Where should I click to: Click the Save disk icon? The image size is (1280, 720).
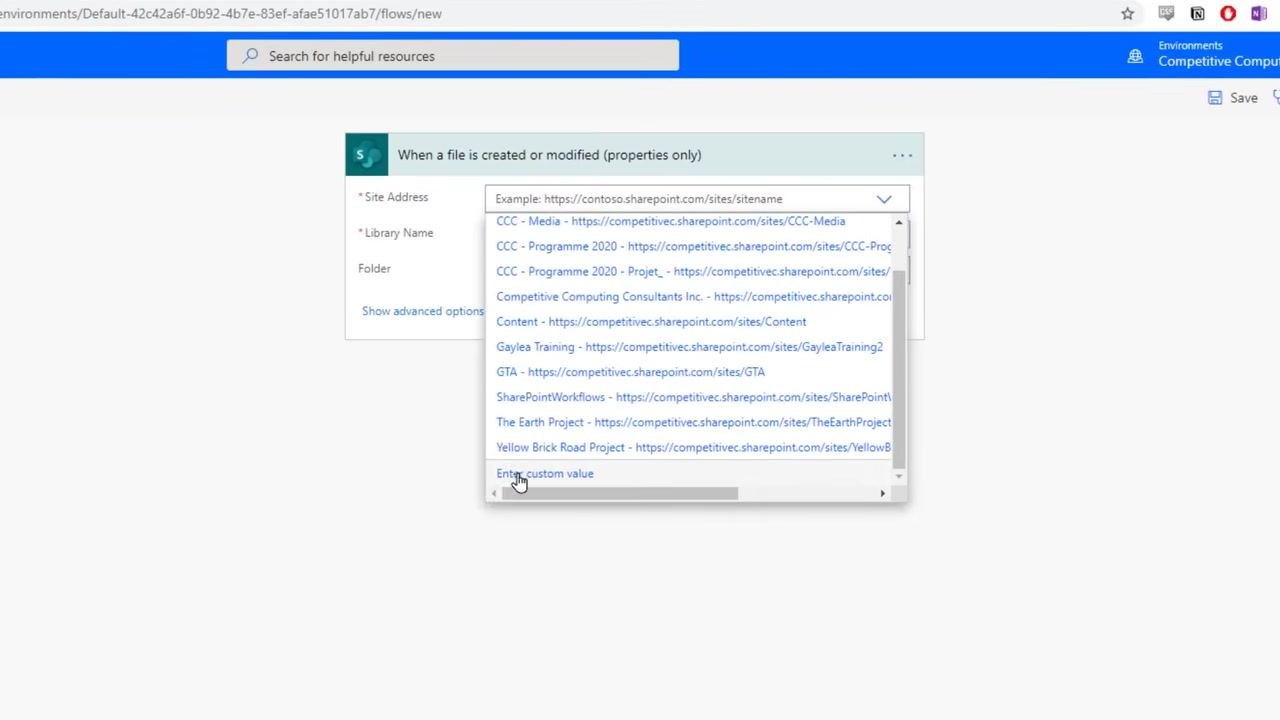click(1215, 98)
